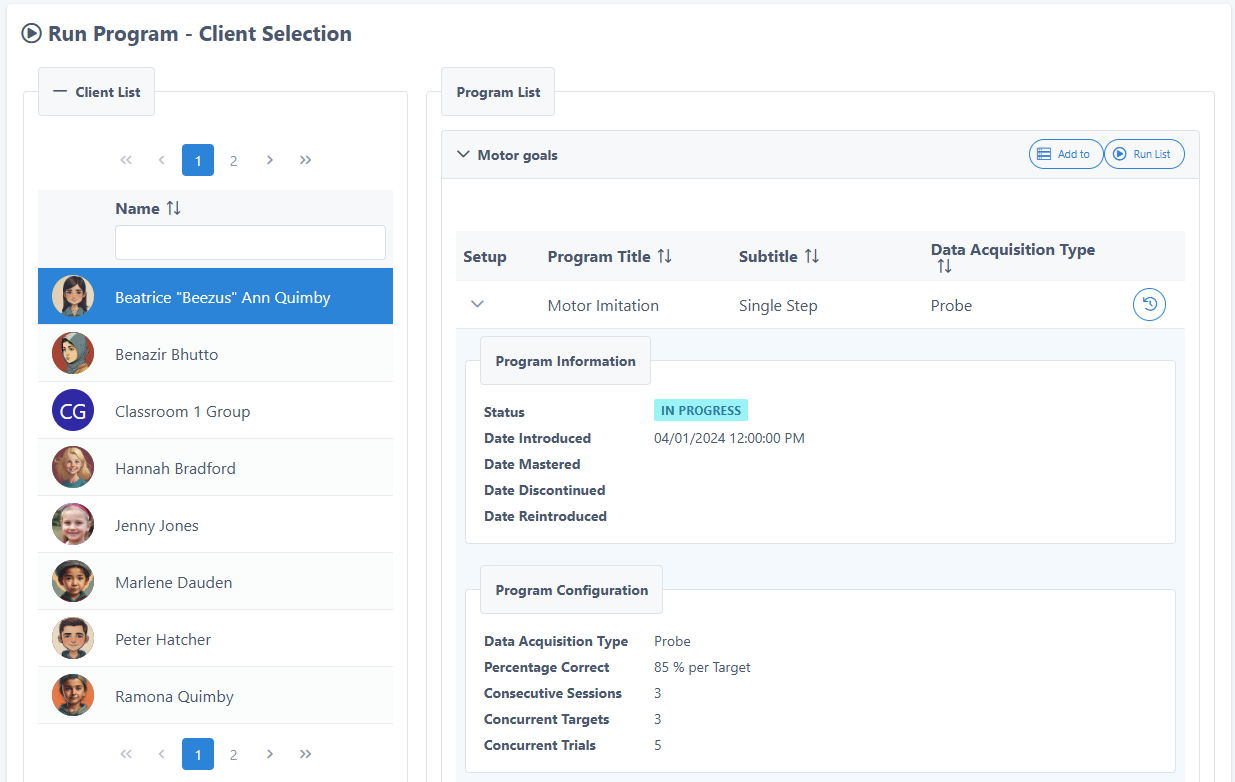Viewport: 1235px width, 782px height.
Task: Select client Hannah Bradford
Action: click(x=215, y=468)
